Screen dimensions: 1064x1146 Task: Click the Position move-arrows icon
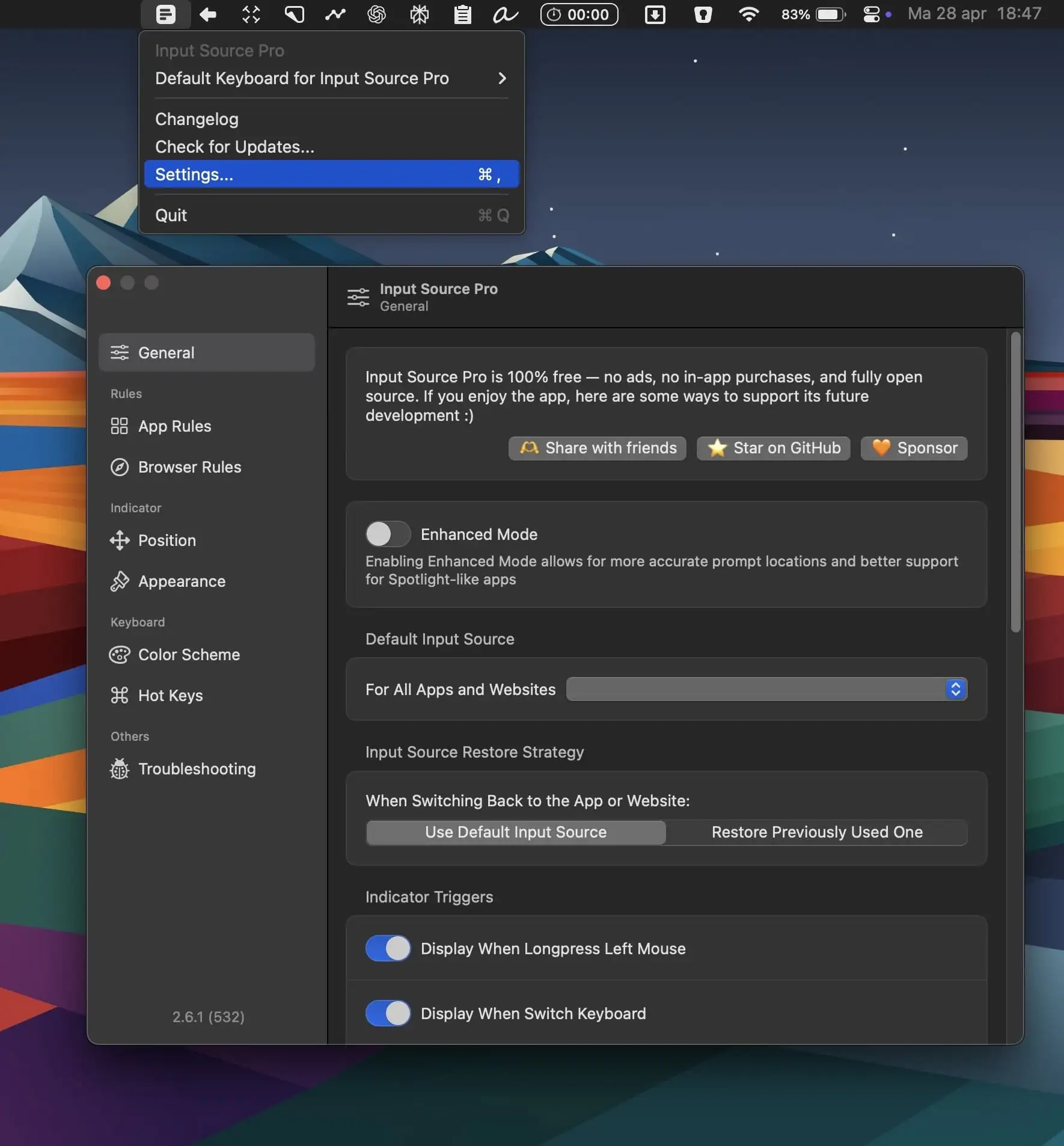[x=120, y=540]
